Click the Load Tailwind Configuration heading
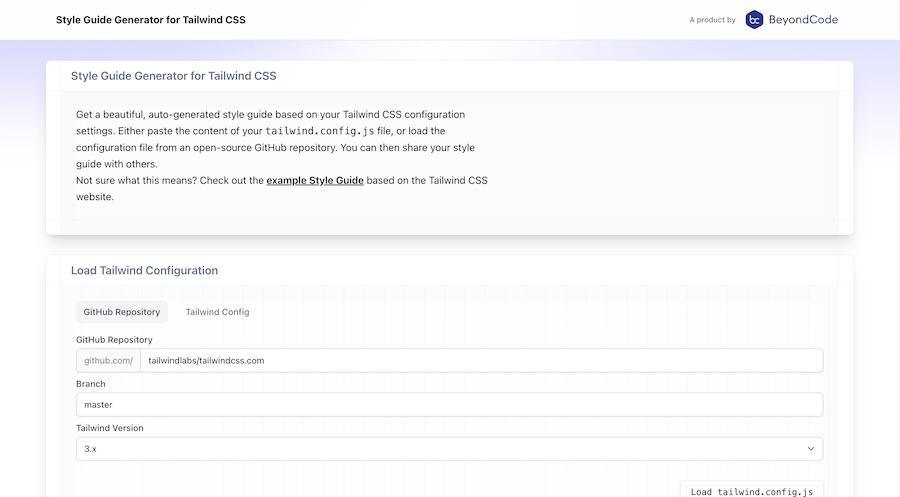The width and height of the screenshot is (900, 497). pos(144,270)
